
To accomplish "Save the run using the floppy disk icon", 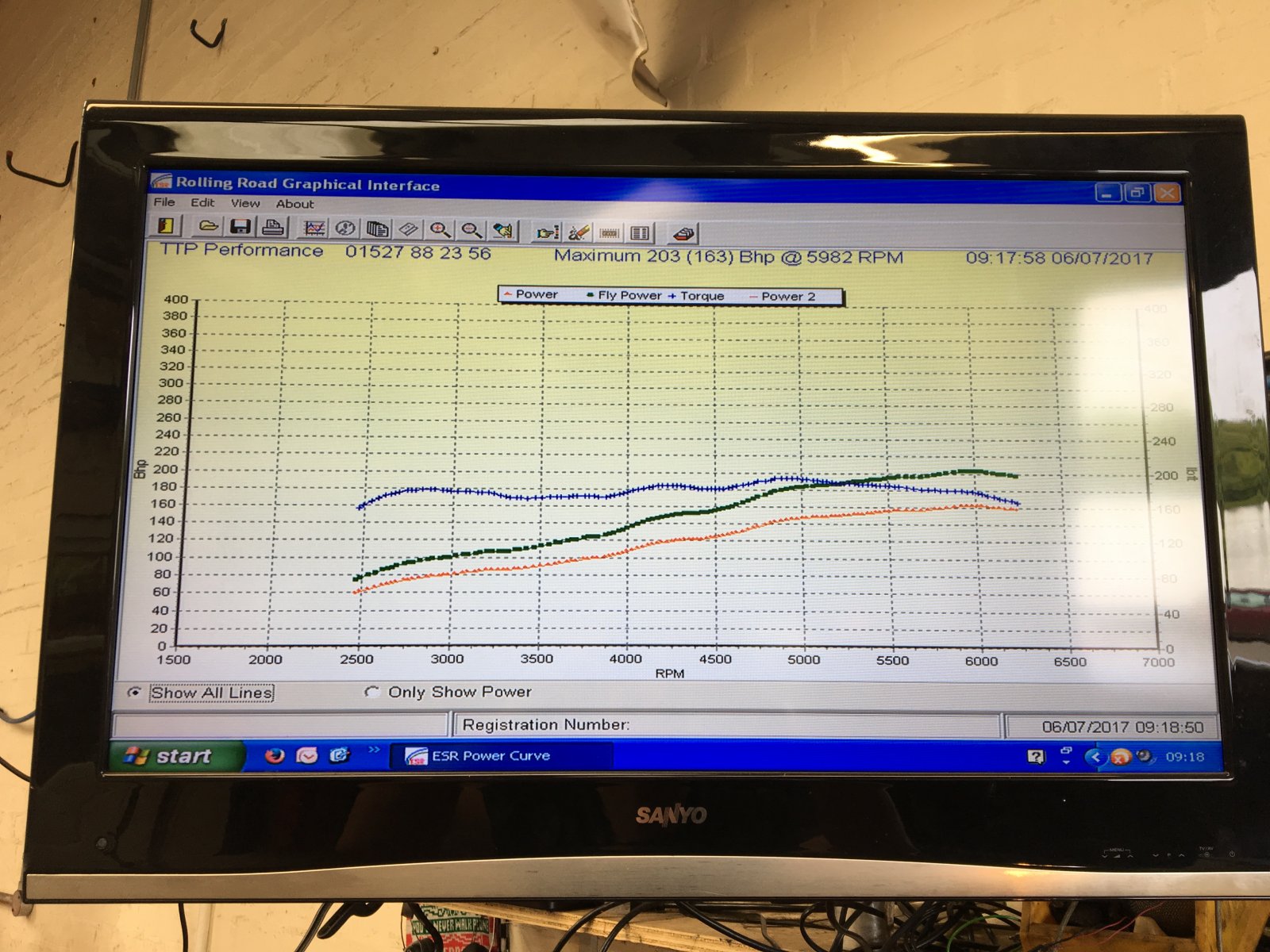I will pos(240,227).
